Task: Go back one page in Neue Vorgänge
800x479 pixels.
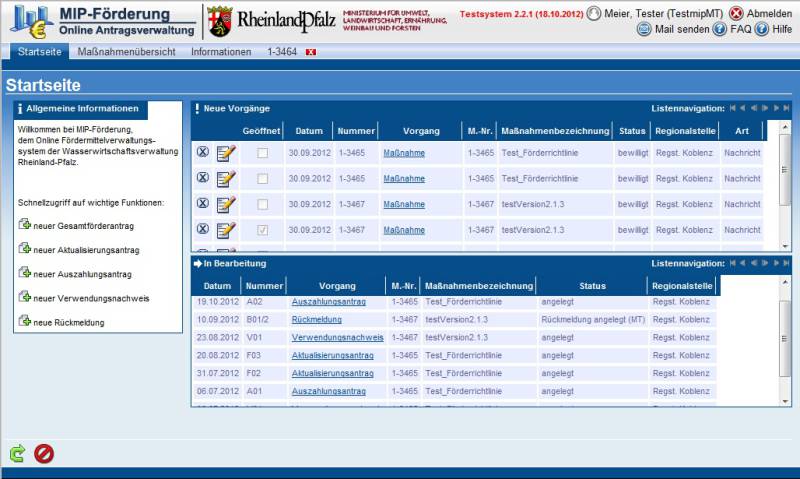Action: click(x=743, y=108)
